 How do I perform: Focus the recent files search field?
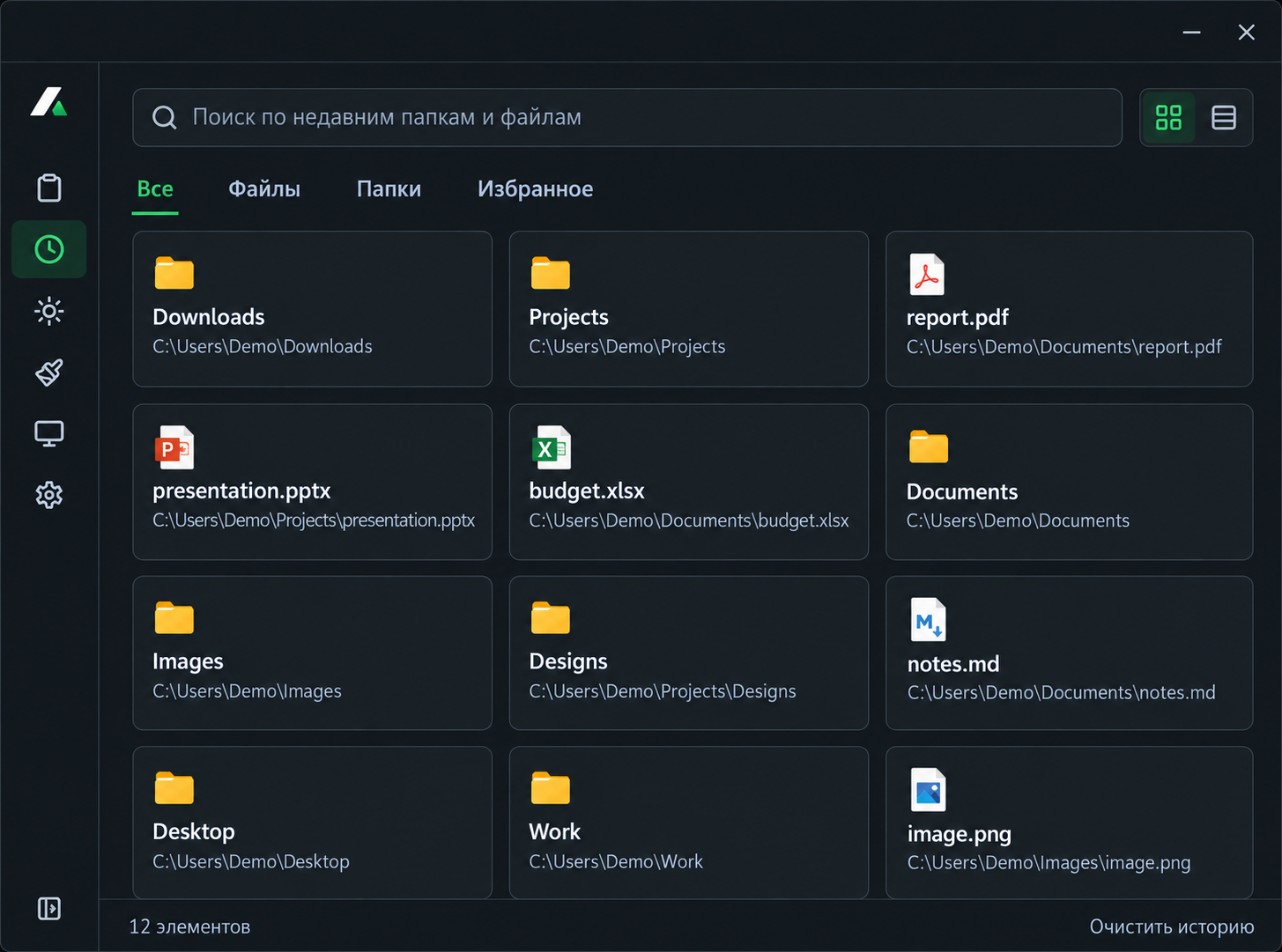tap(627, 117)
